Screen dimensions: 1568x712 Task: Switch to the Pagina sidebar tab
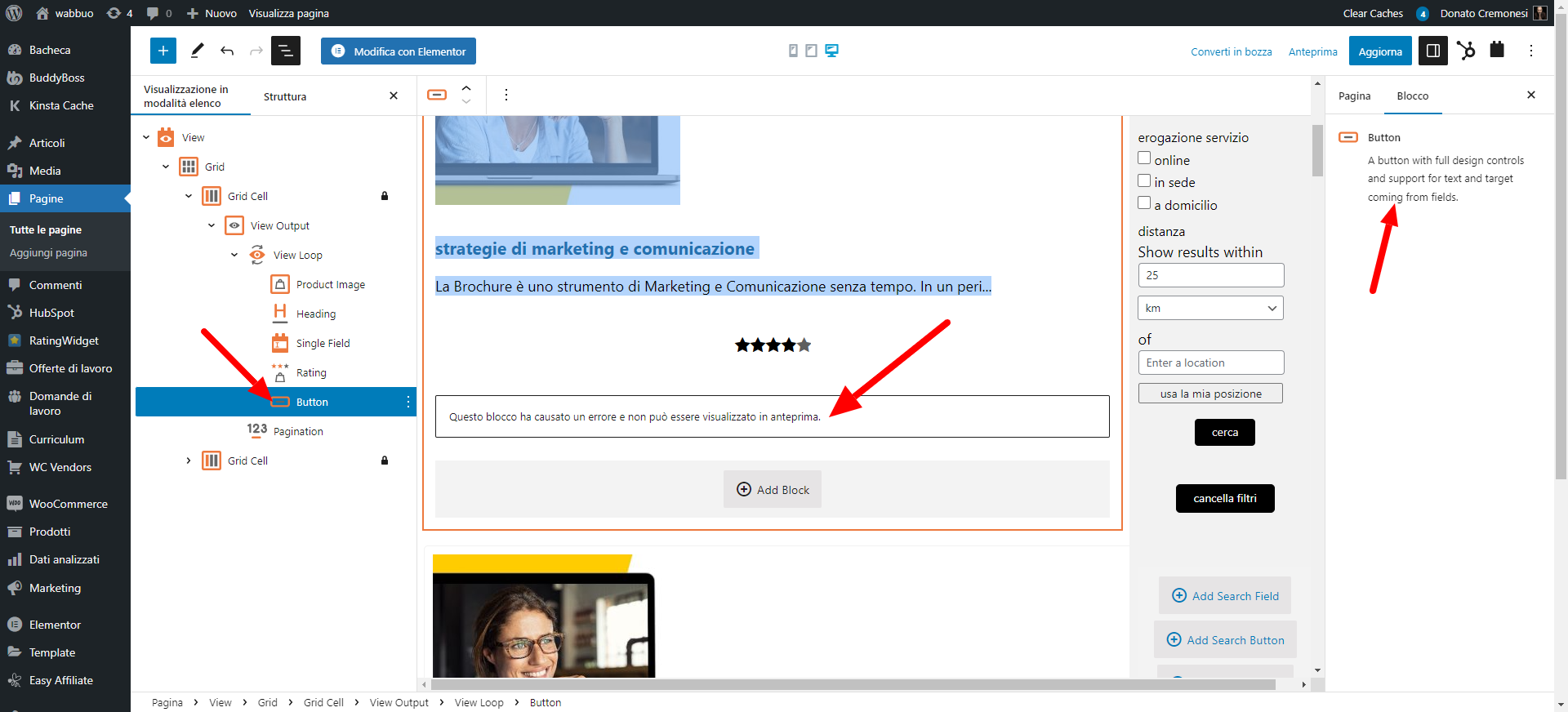tap(1354, 96)
